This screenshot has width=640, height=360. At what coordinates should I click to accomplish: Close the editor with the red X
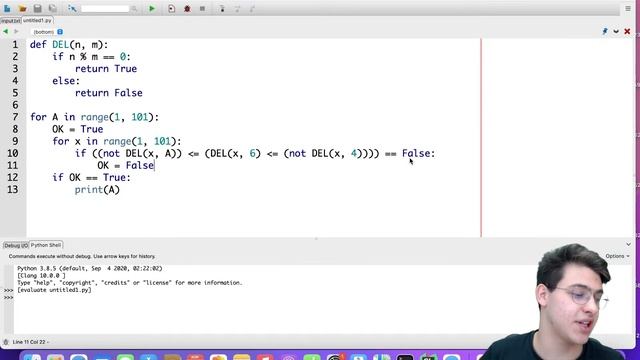pyautogui.click(x=627, y=31)
